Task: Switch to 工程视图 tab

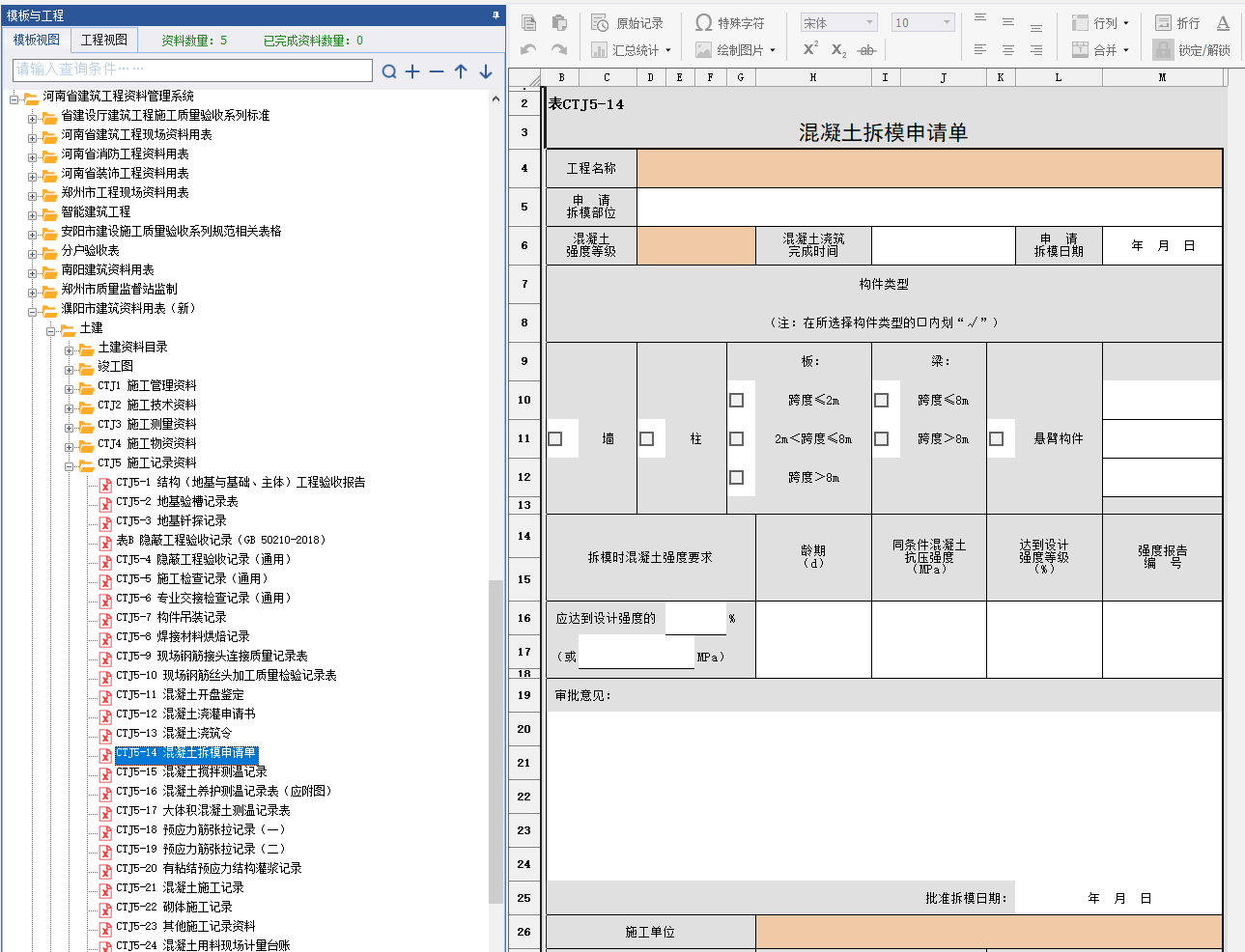Action: point(104,40)
